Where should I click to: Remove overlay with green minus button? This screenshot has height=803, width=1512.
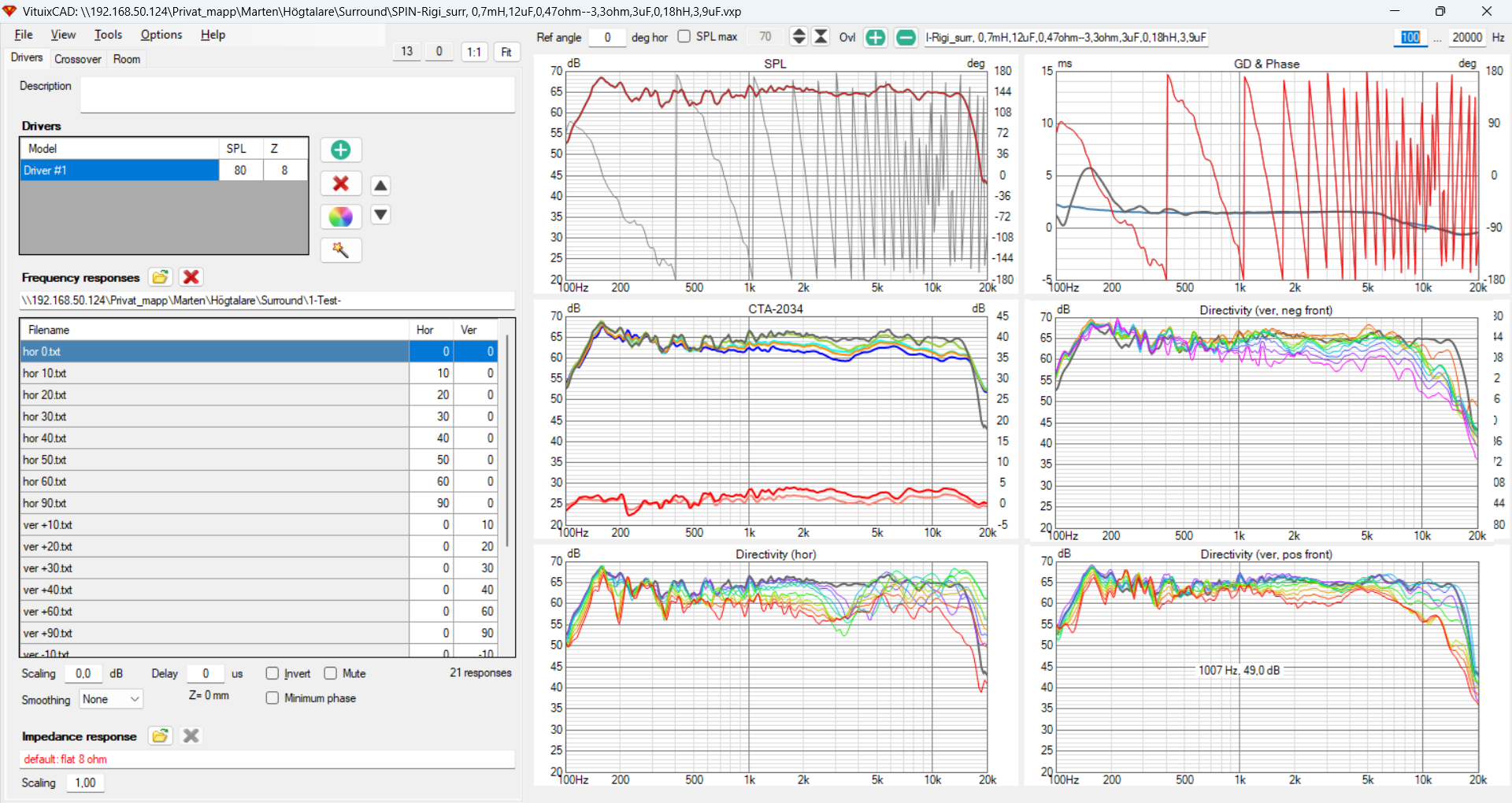click(x=906, y=37)
